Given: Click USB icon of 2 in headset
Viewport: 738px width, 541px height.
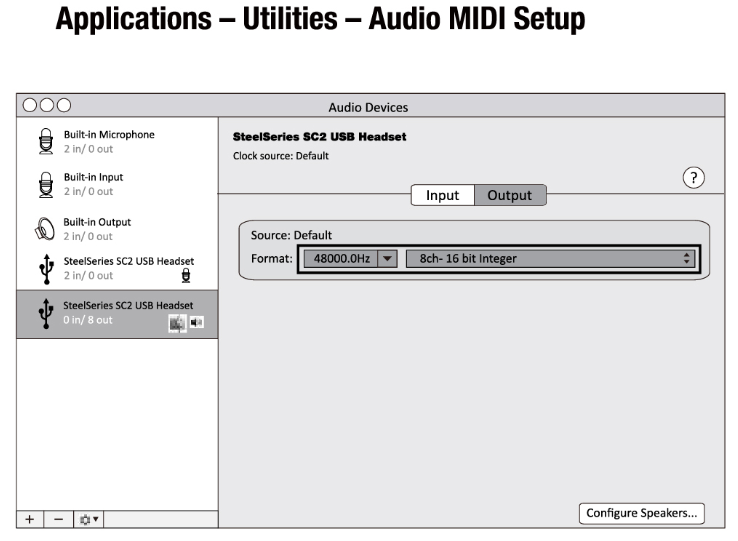Looking at the screenshot, I should point(46,269).
